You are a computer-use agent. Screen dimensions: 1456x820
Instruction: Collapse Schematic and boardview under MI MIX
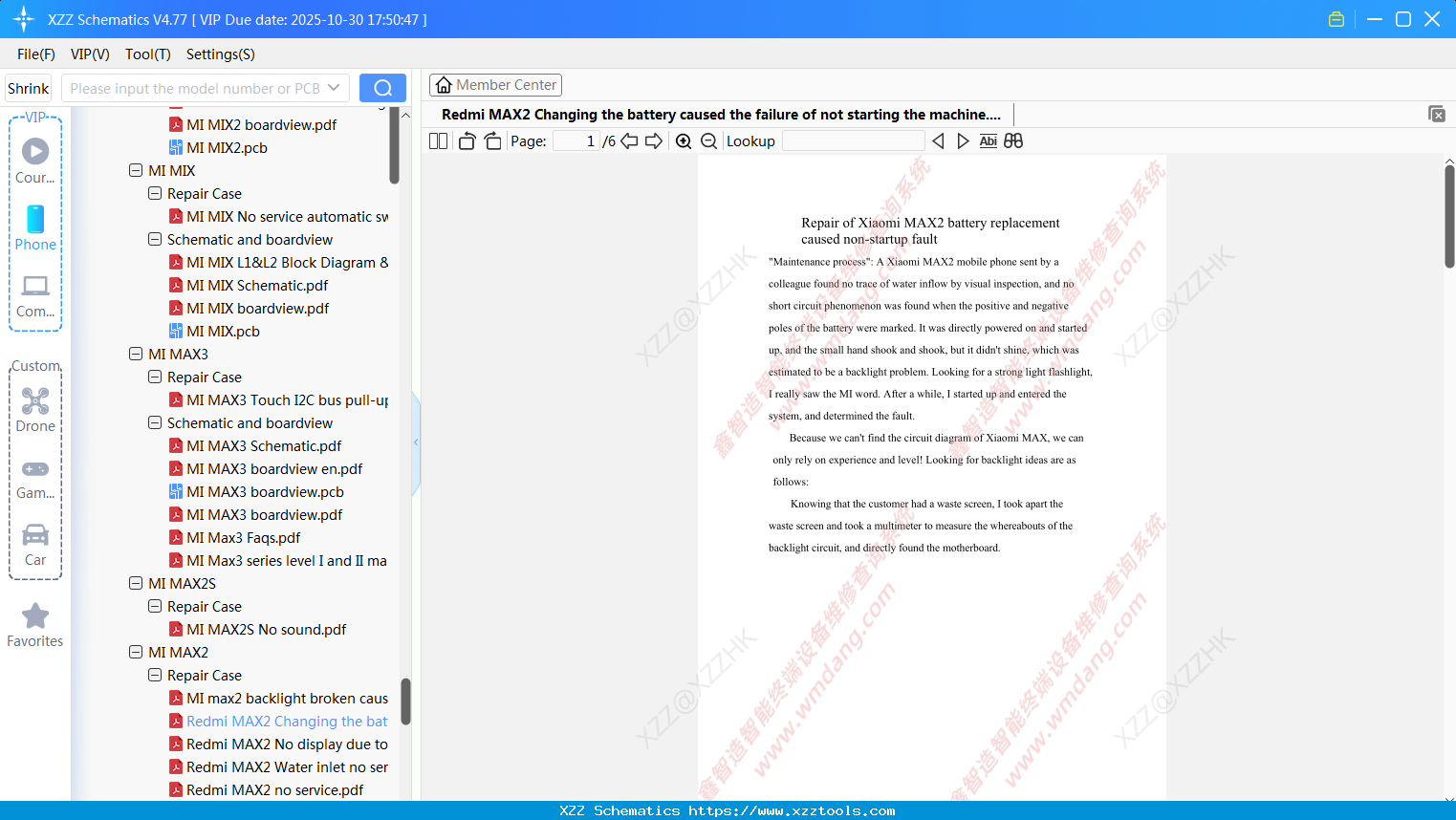(x=155, y=239)
